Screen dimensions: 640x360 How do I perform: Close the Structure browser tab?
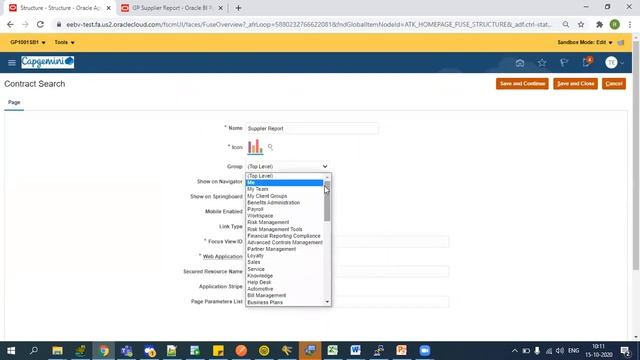tap(109, 8)
